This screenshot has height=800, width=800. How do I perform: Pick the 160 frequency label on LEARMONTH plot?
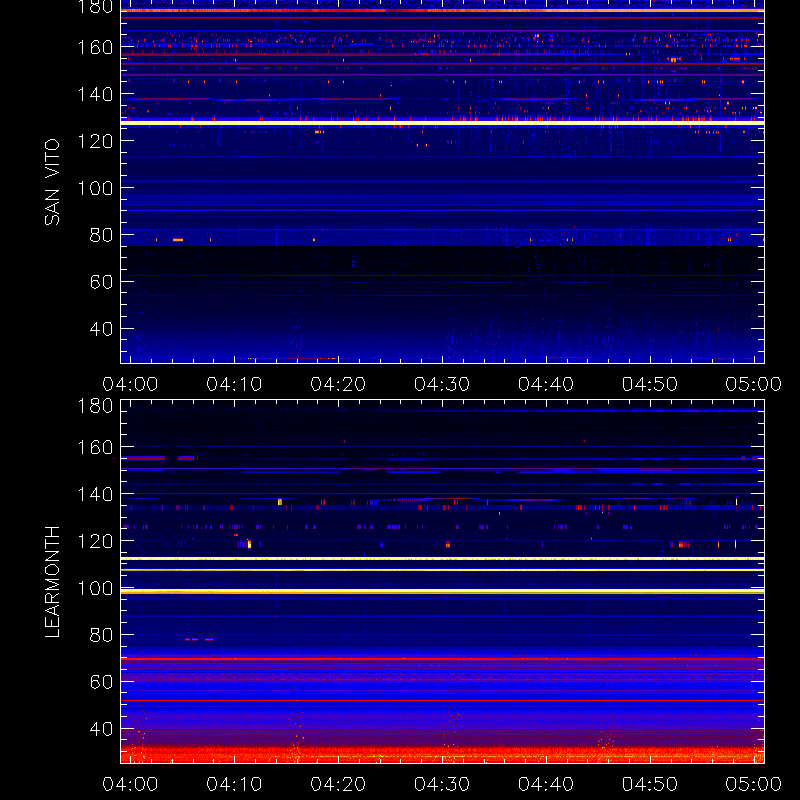[95, 447]
